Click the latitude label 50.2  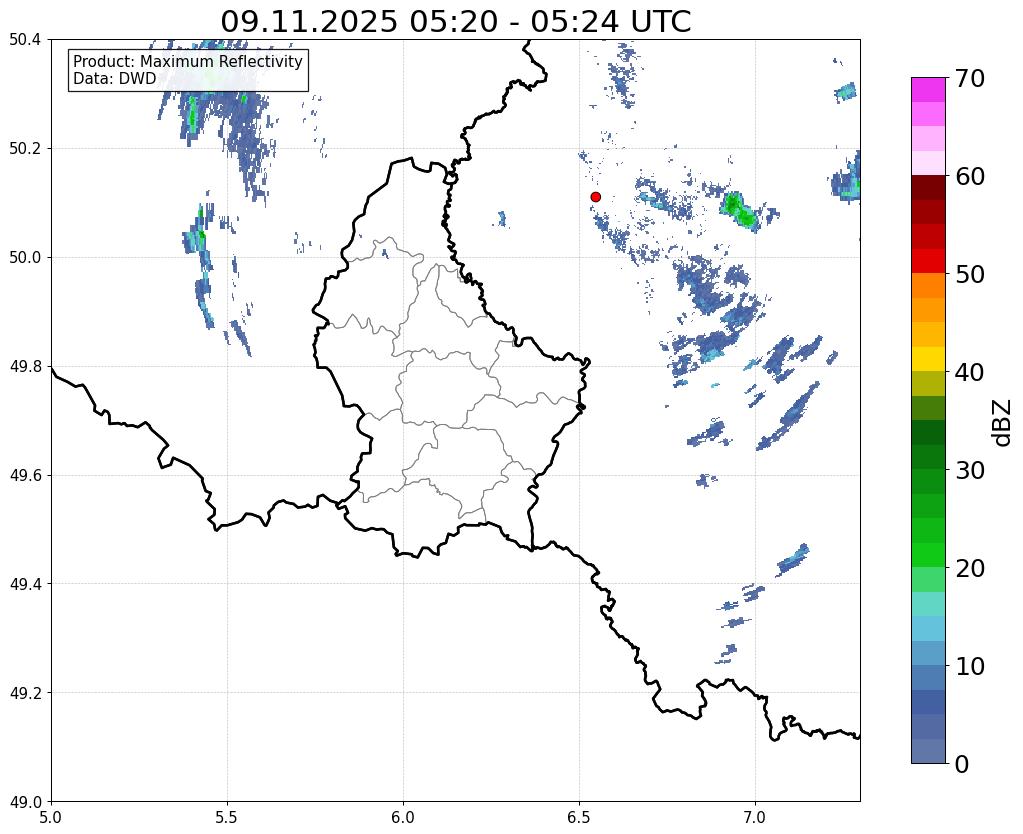(25, 148)
